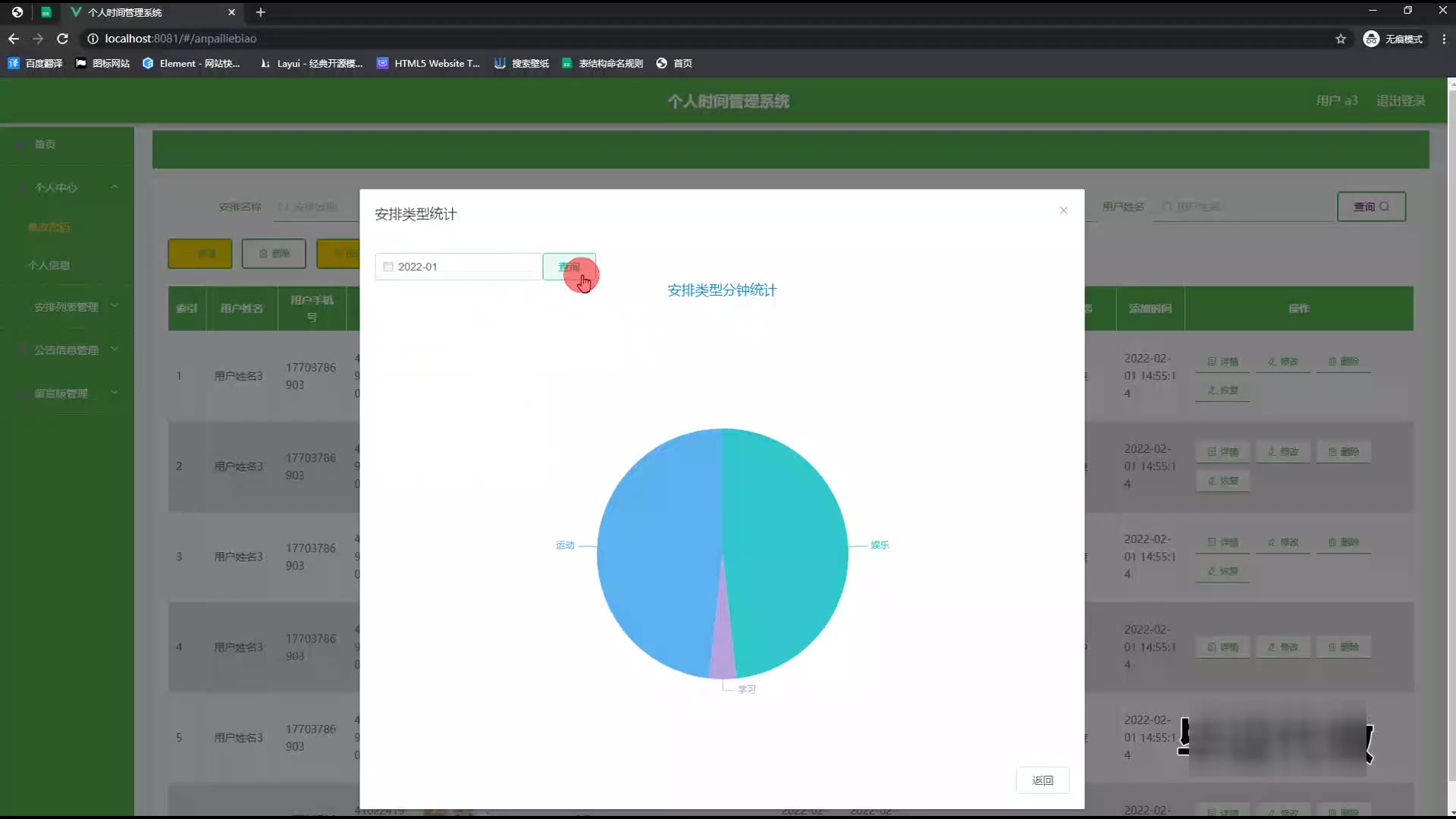Open the 2022-01 month picker field
The image size is (1456, 819).
pyautogui.click(x=459, y=267)
